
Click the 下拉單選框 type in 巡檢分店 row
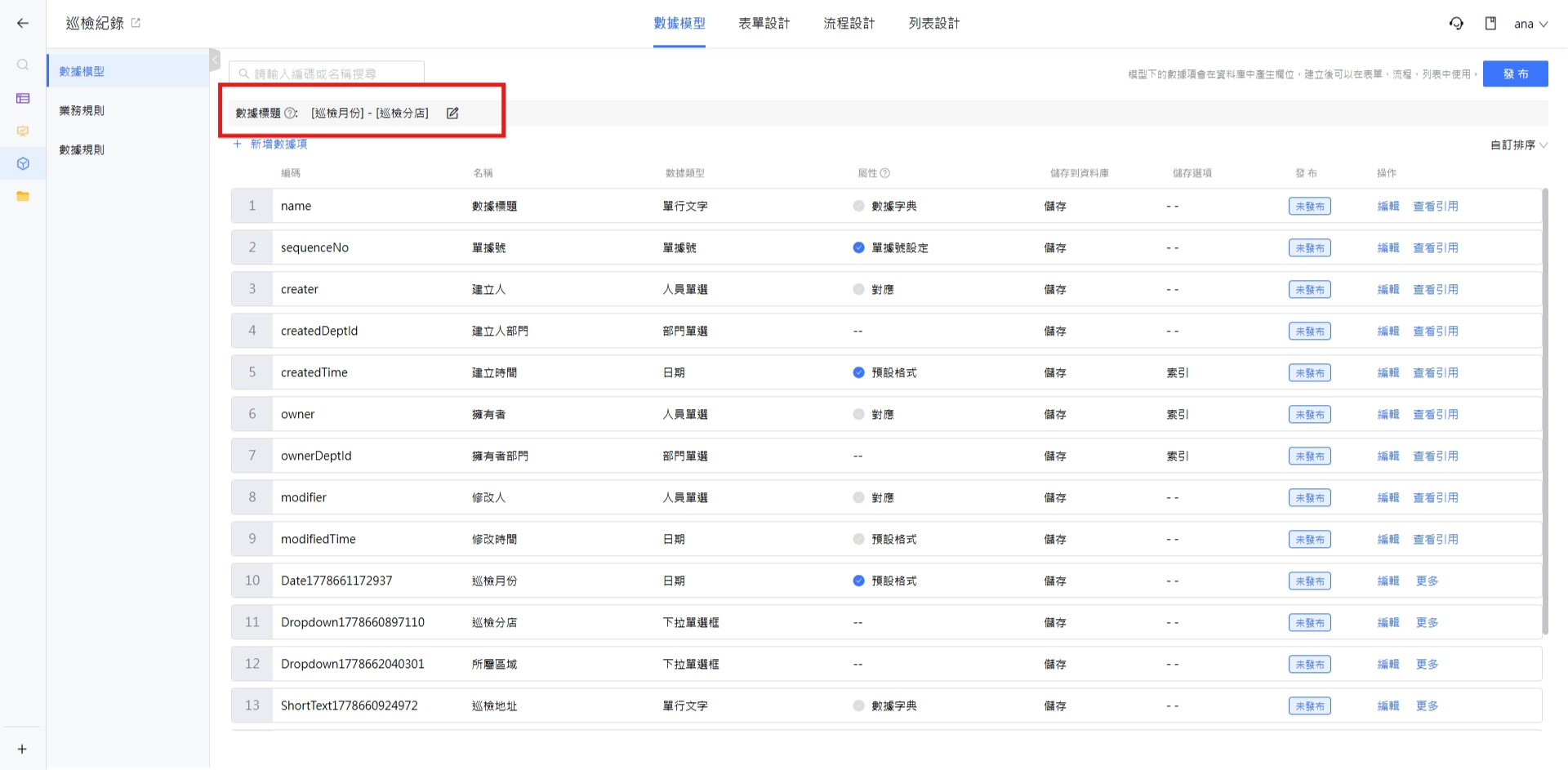691,622
